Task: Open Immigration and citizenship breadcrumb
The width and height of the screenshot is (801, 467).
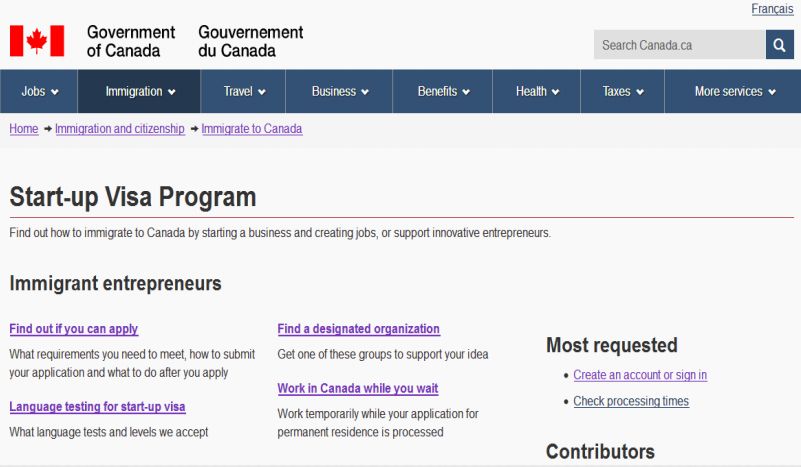Action: [120, 129]
